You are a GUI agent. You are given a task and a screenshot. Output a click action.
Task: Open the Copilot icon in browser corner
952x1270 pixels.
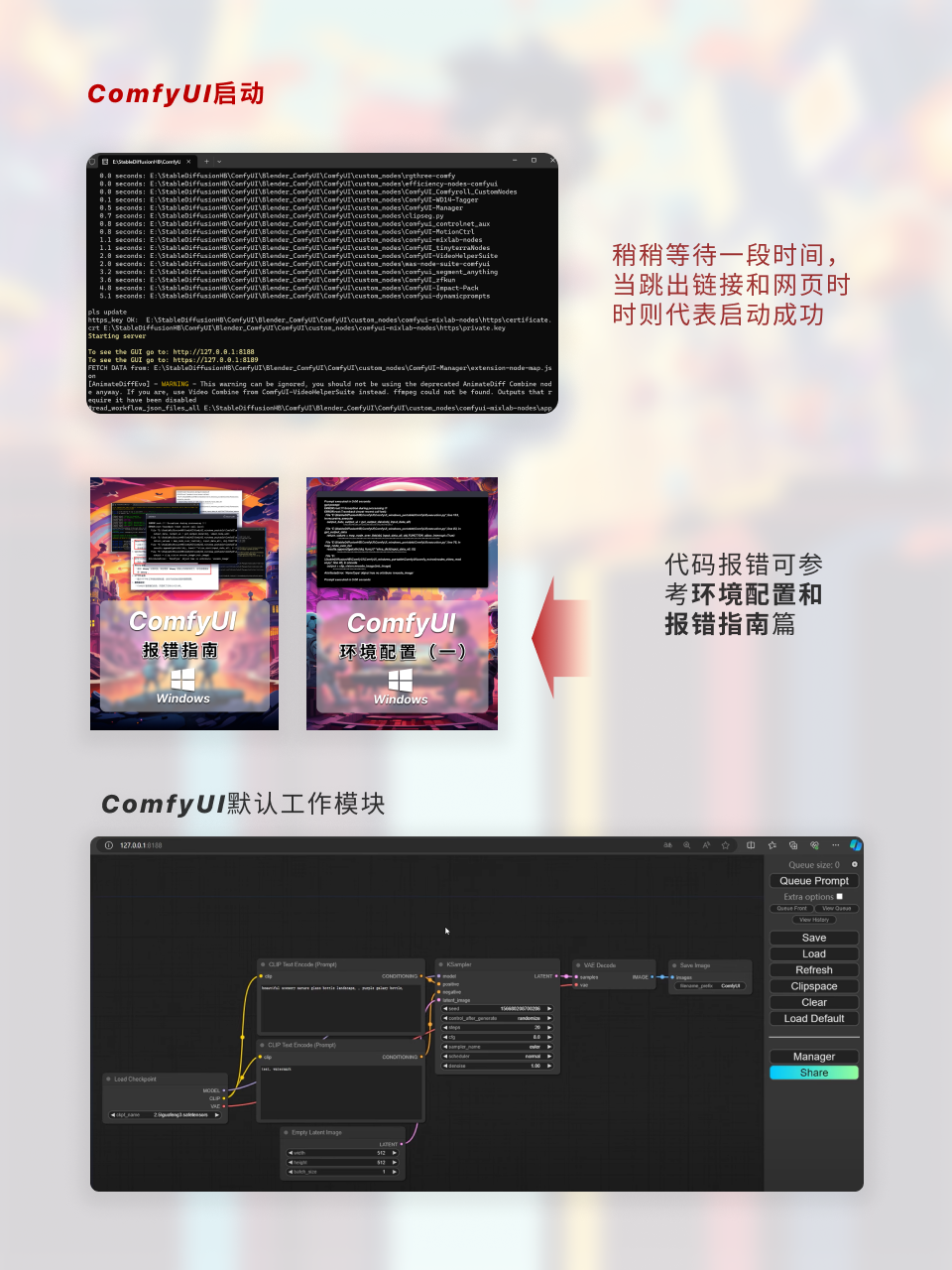click(x=855, y=845)
